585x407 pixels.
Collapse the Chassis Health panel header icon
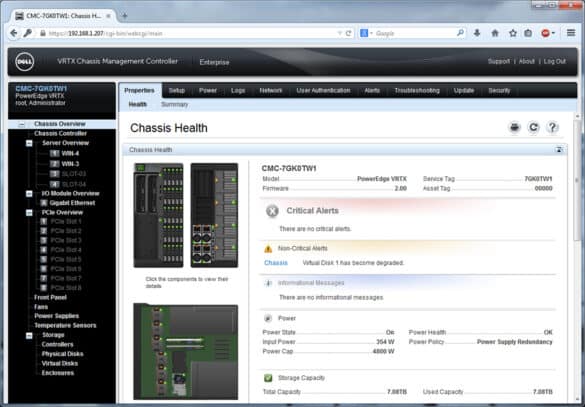point(559,150)
